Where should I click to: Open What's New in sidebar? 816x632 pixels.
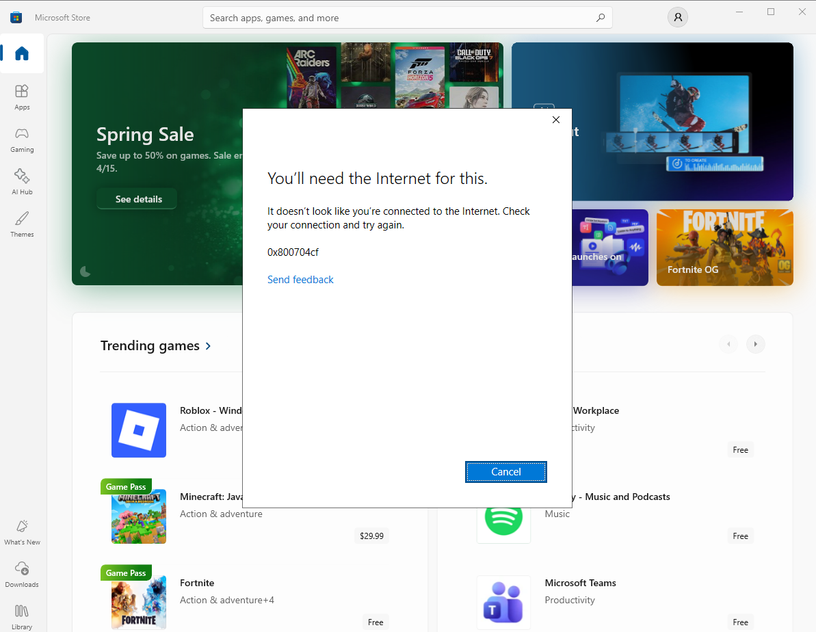(x=22, y=532)
